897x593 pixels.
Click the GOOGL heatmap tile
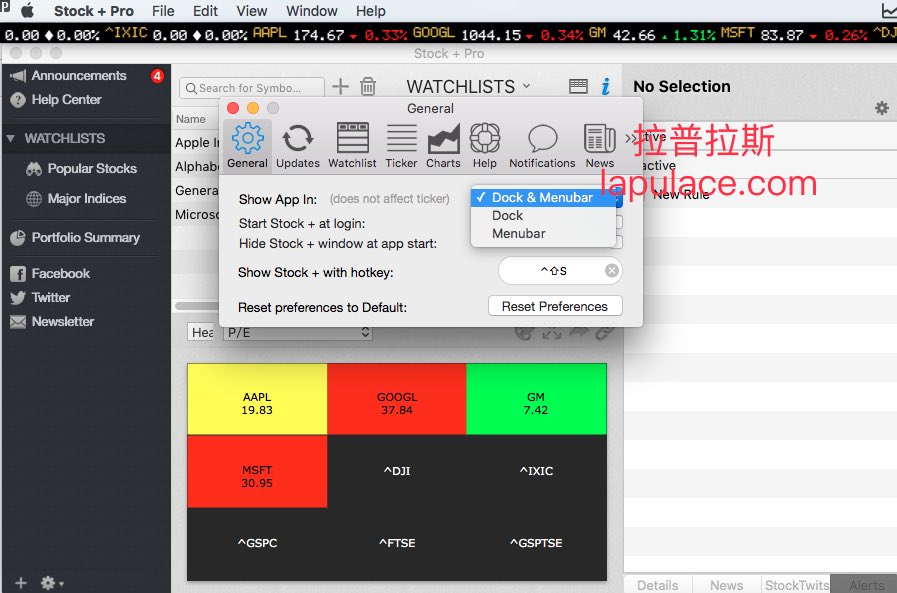396,399
